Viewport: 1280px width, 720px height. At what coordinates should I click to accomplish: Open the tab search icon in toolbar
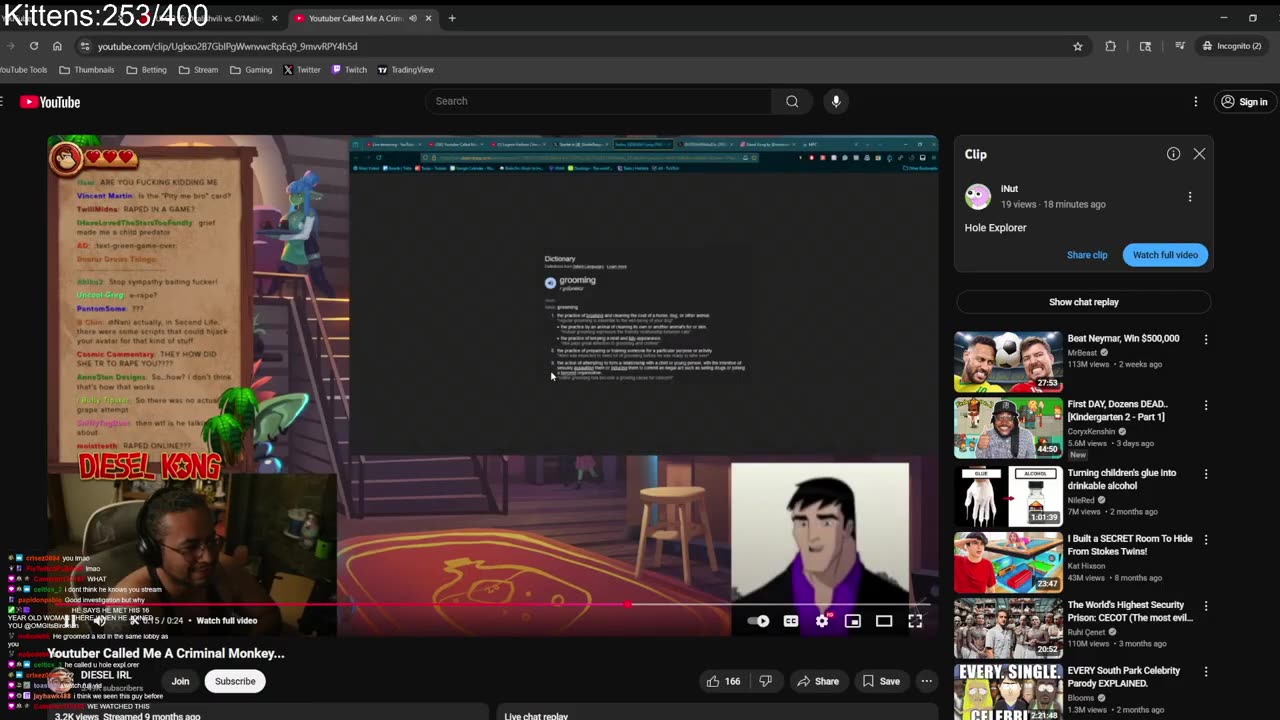[1145, 46]
